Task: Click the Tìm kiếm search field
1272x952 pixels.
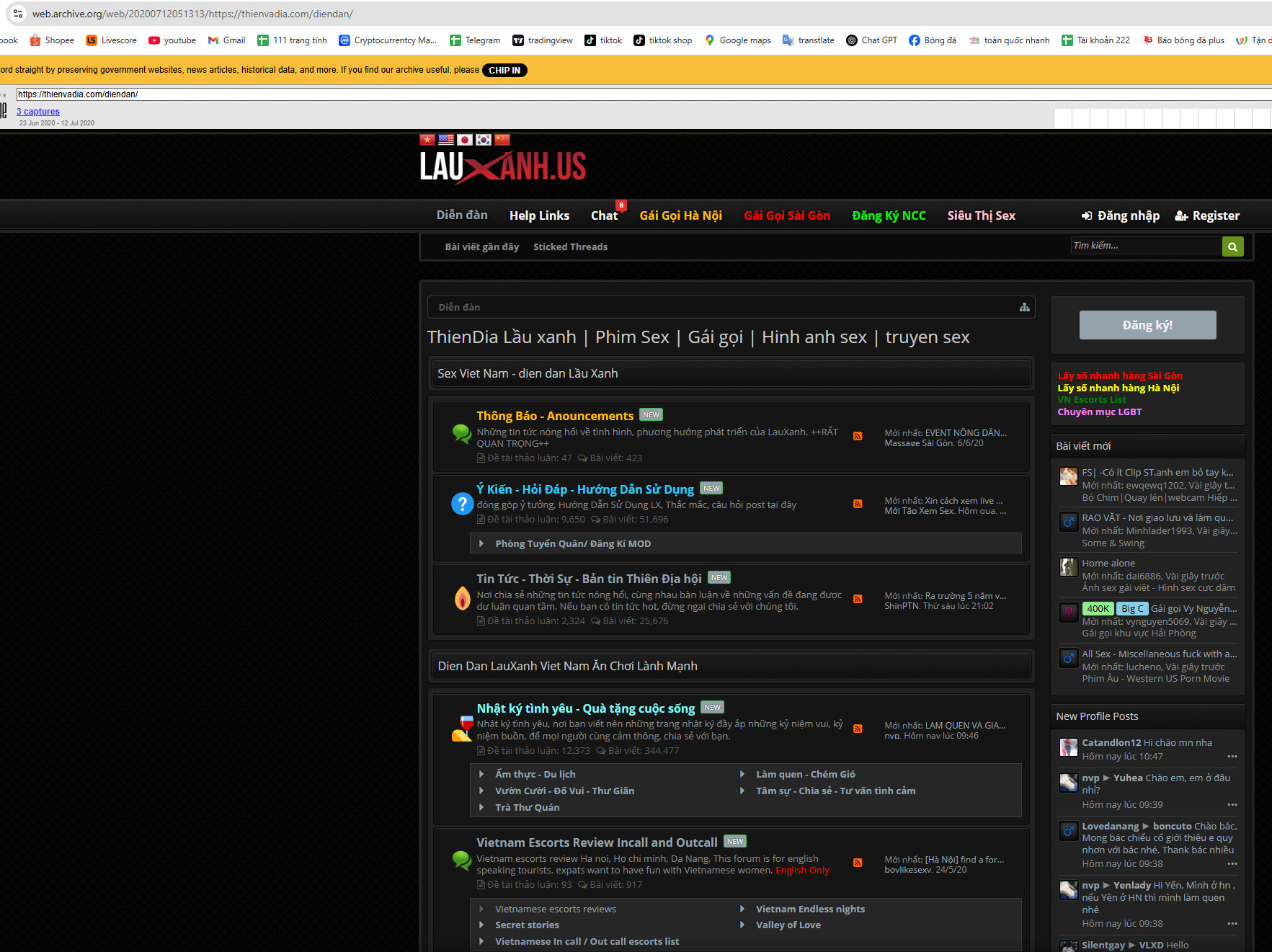Action: (1146, 246)
